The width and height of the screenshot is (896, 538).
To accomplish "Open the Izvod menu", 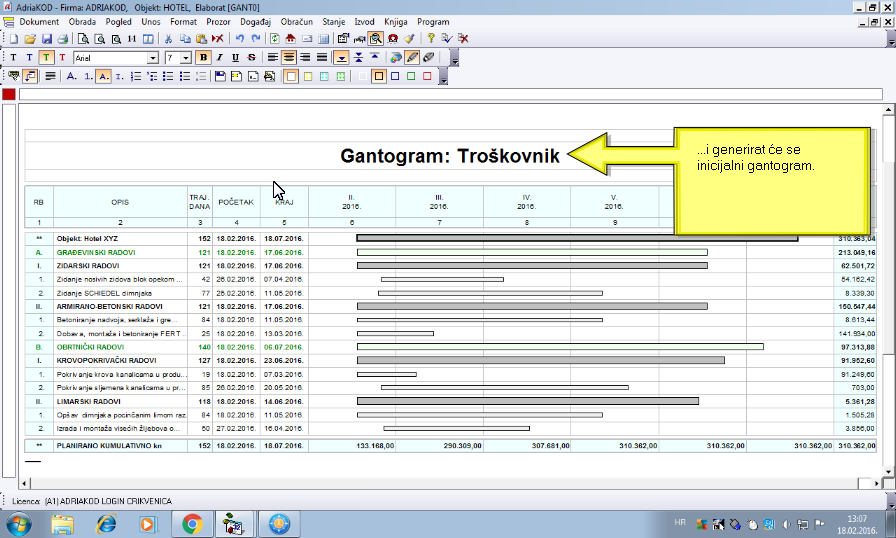I will (x=364, y=22).
